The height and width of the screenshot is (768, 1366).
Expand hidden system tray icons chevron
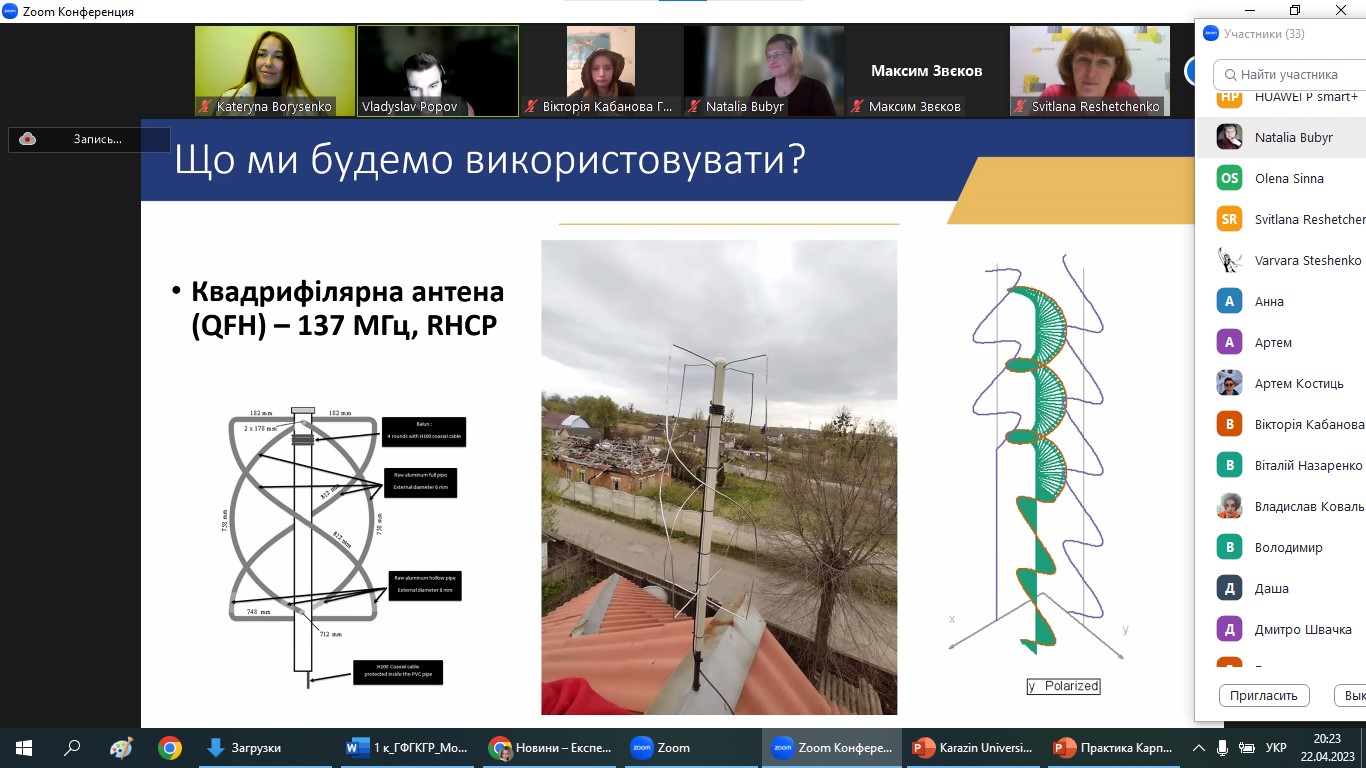click(x=1198, y=747)
